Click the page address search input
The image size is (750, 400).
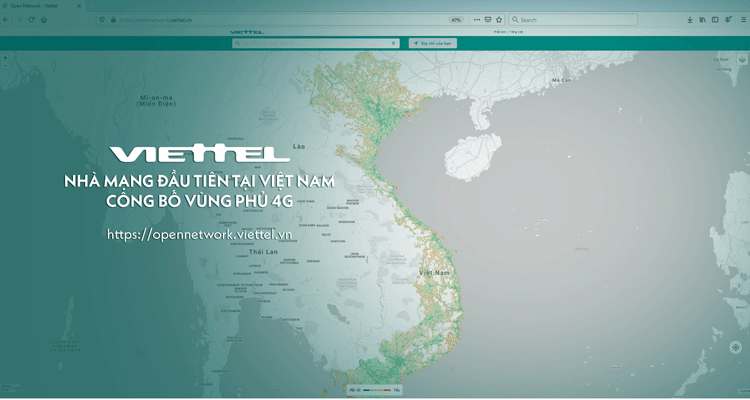(x=316, y=43)
